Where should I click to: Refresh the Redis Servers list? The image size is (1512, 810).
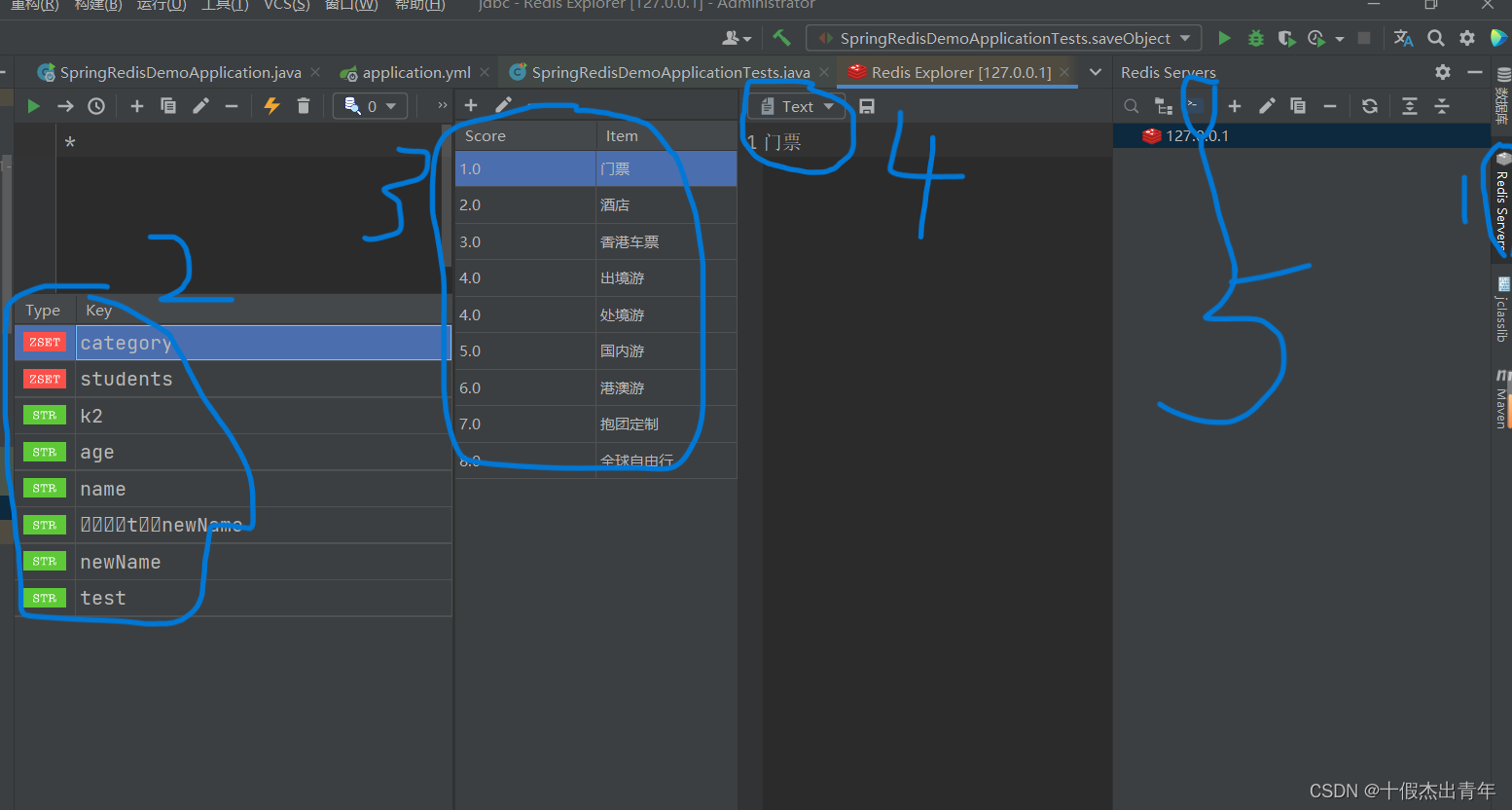[x=1370, y=106]
